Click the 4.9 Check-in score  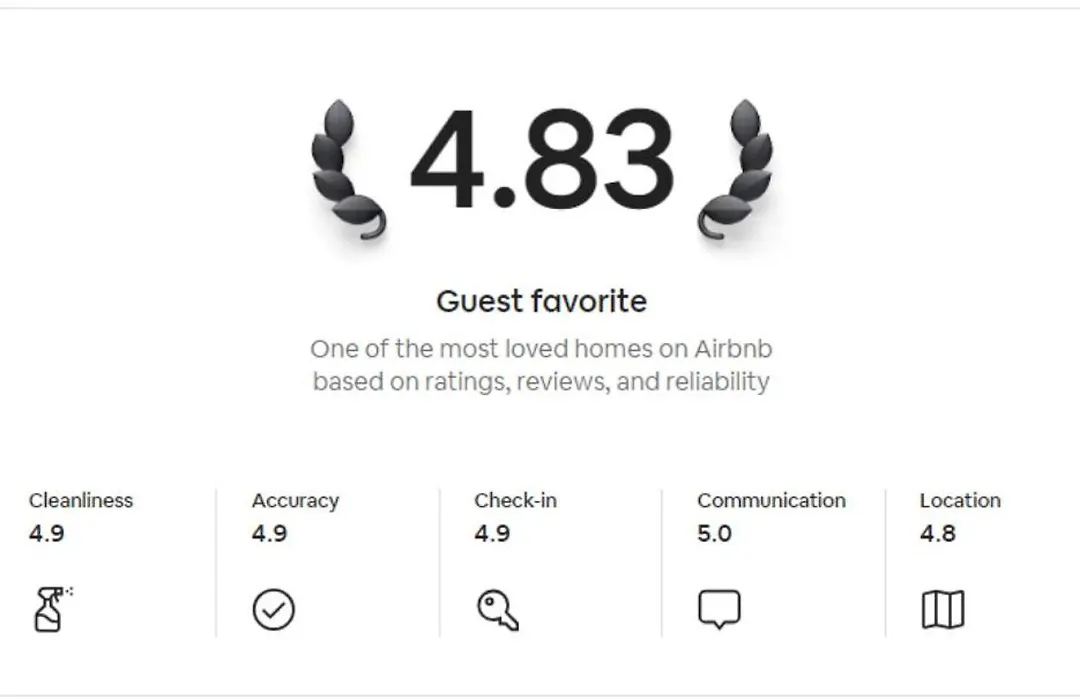[x=492, y=533]
